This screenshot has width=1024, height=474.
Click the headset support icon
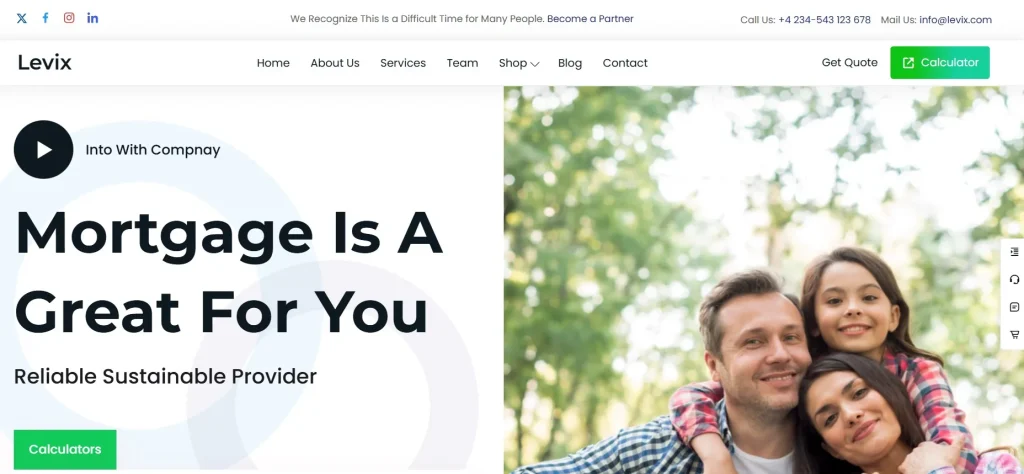coord(1014,279)
